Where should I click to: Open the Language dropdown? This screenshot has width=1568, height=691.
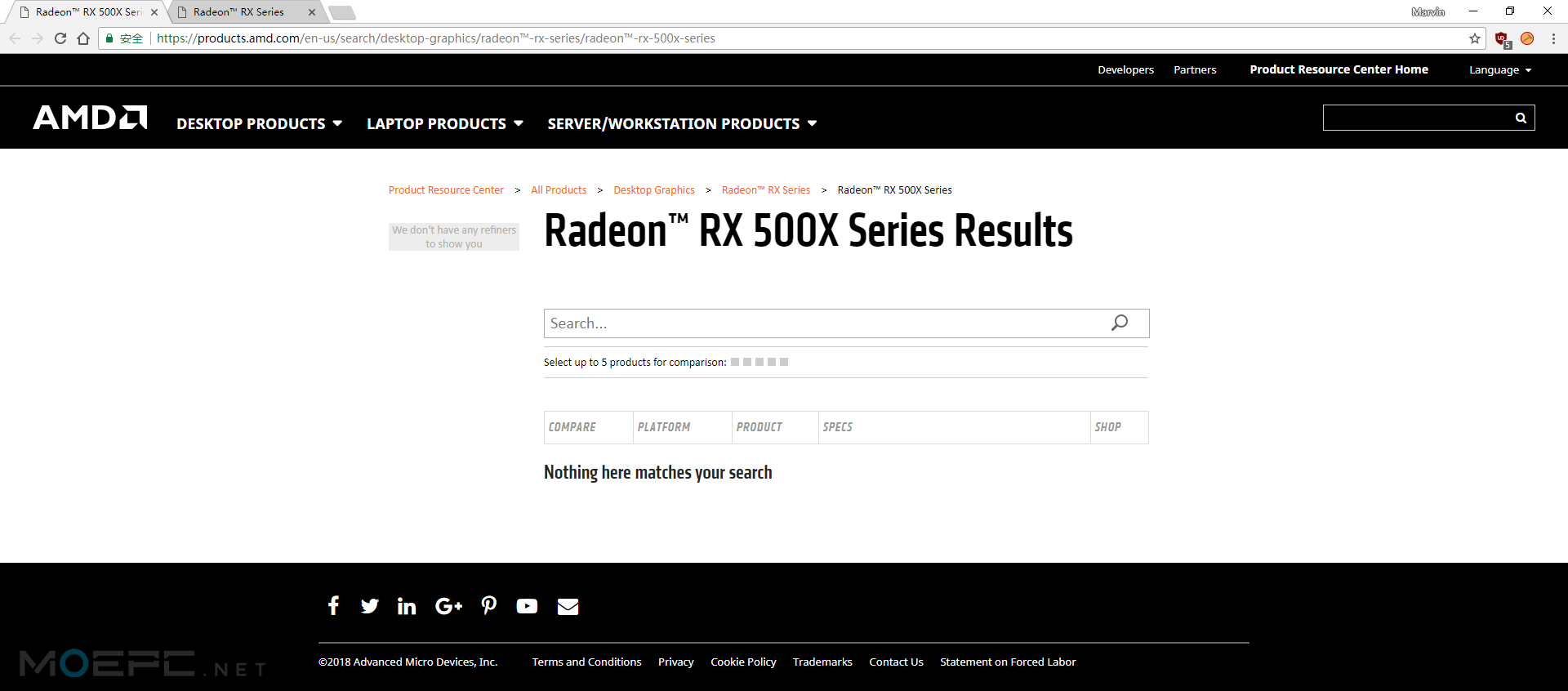pyautogui.click(x=1500, y=70)
